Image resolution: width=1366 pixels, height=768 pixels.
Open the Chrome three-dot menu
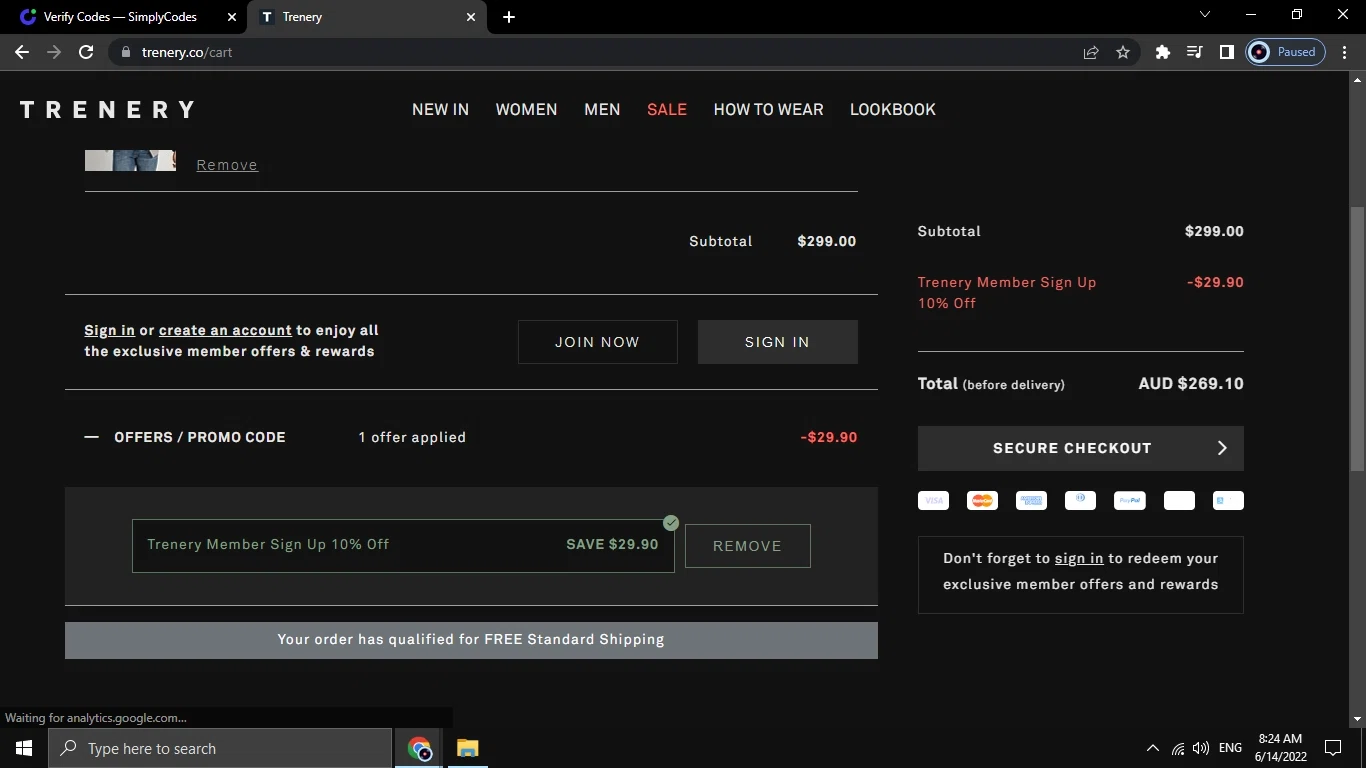(1345, 52)
